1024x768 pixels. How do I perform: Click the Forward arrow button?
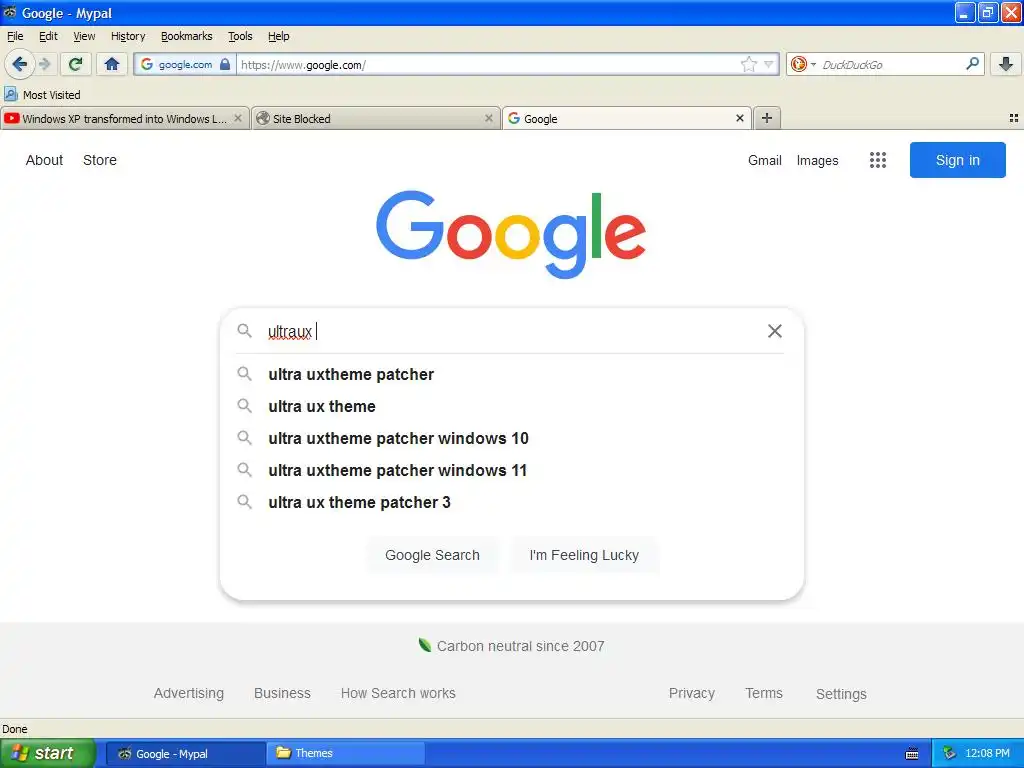pos(44,64)
